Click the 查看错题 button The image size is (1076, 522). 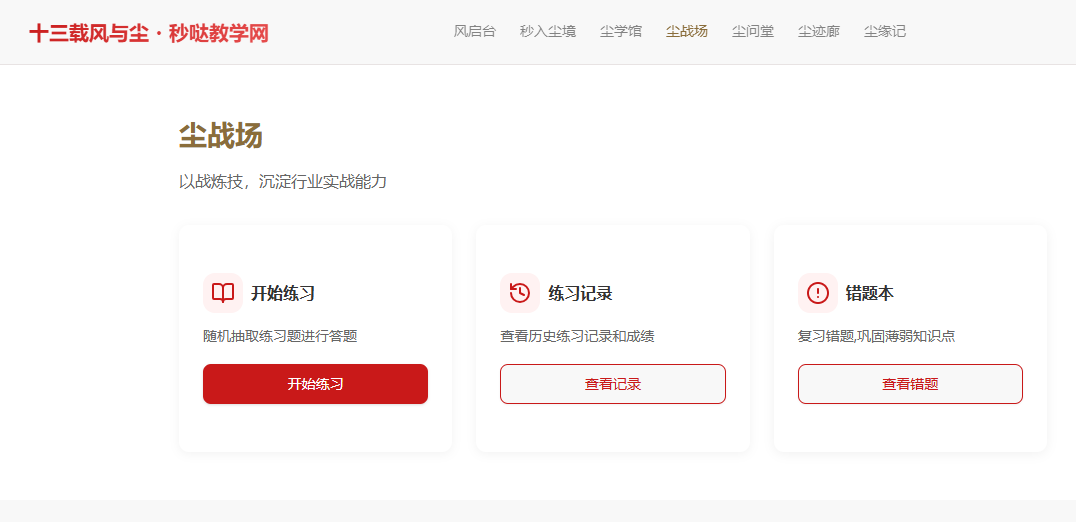click(910, 384)
